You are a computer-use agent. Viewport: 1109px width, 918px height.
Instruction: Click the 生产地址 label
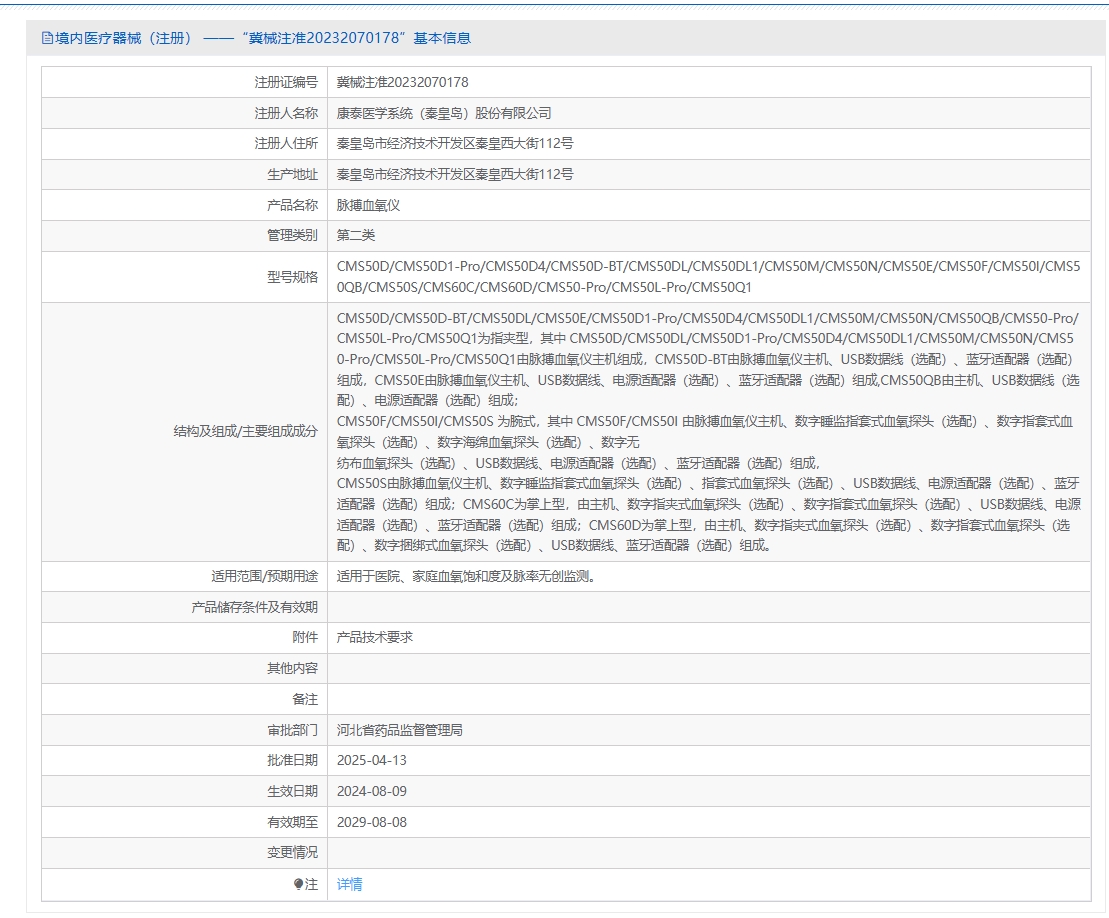tap(293, 175)
